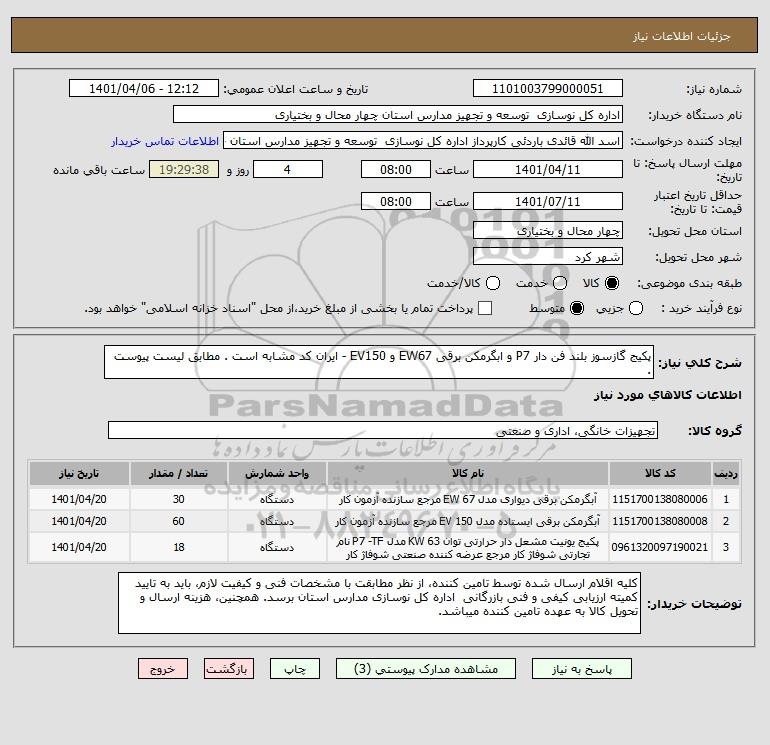Click product code 1151700138080006
Image resolution: width=770 pixels, height=745 pixels.
660,499
